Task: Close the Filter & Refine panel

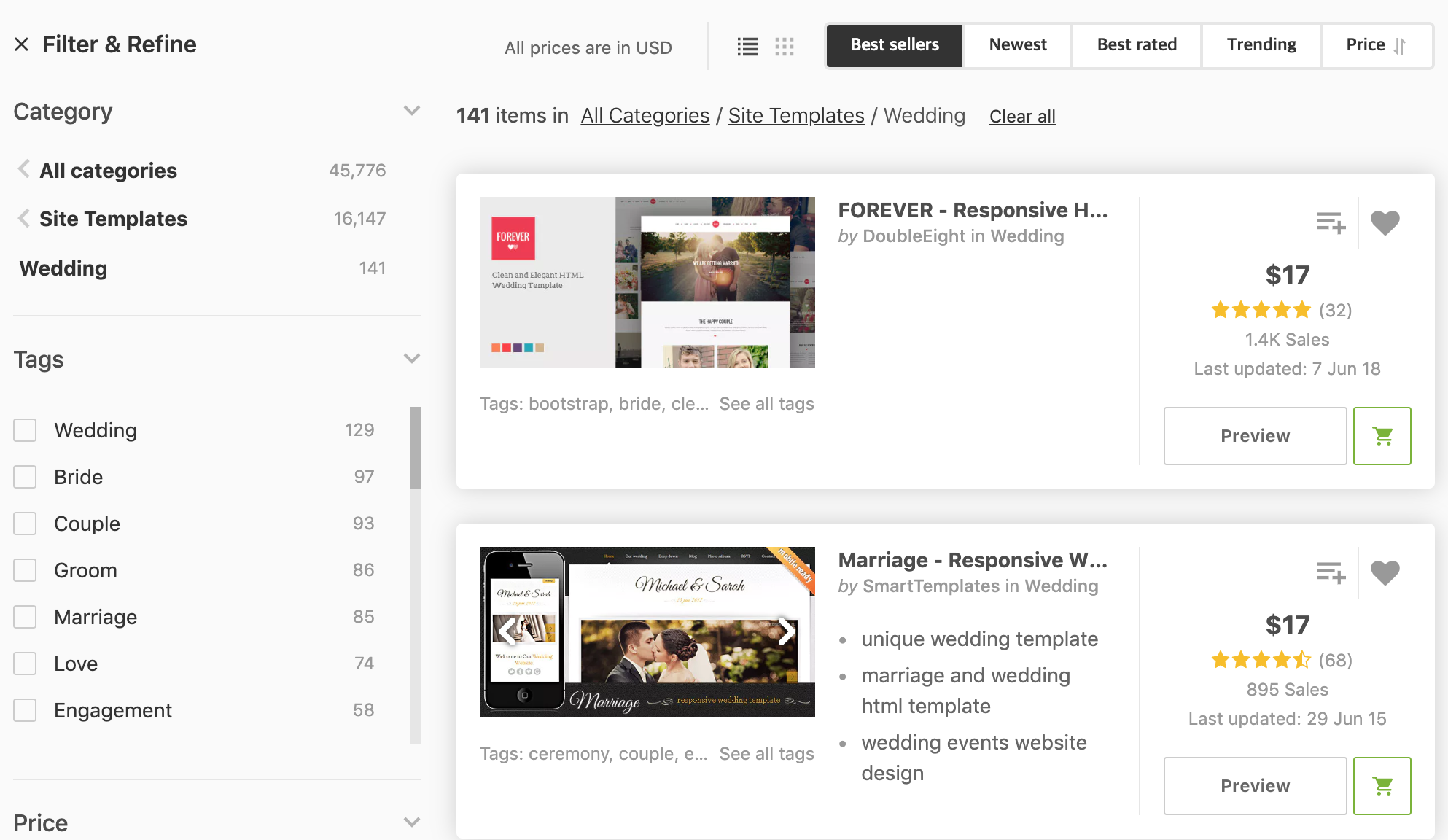Action: coord(22,44)
